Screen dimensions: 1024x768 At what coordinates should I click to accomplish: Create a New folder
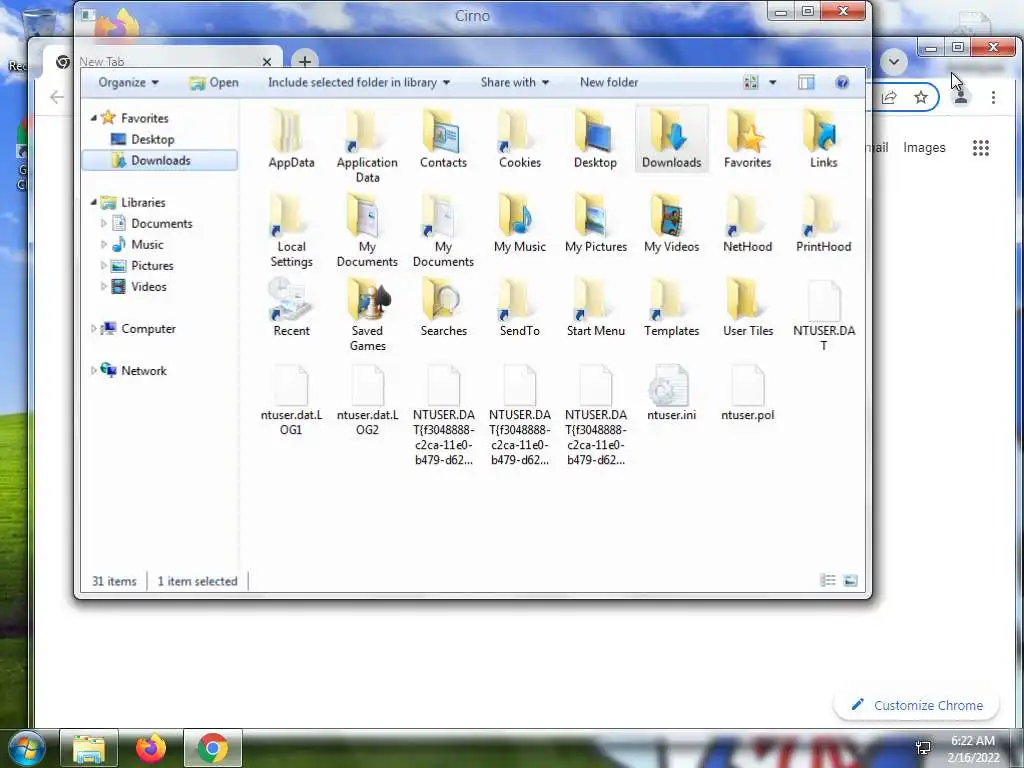(x=609, y=82)
